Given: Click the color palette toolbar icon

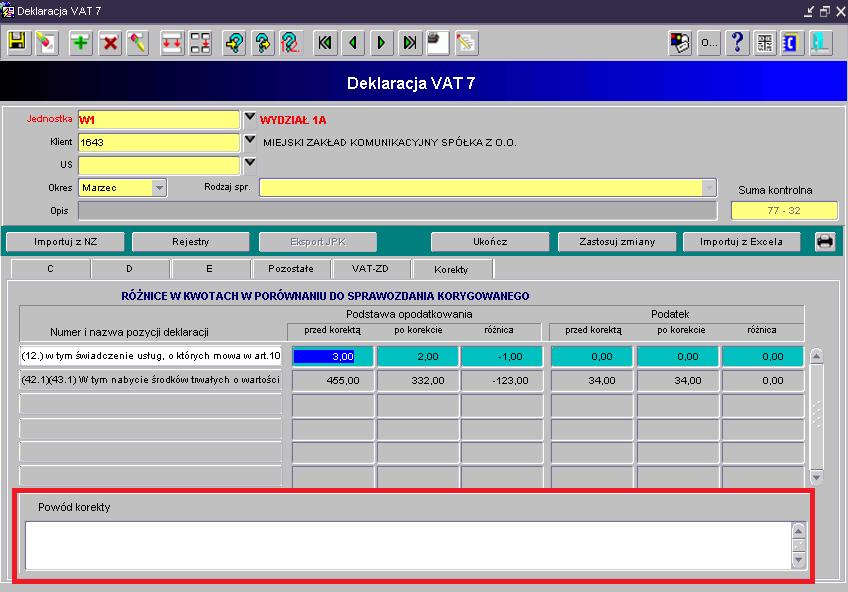Looking at the screenshot, I should click(x=680, y=43).
